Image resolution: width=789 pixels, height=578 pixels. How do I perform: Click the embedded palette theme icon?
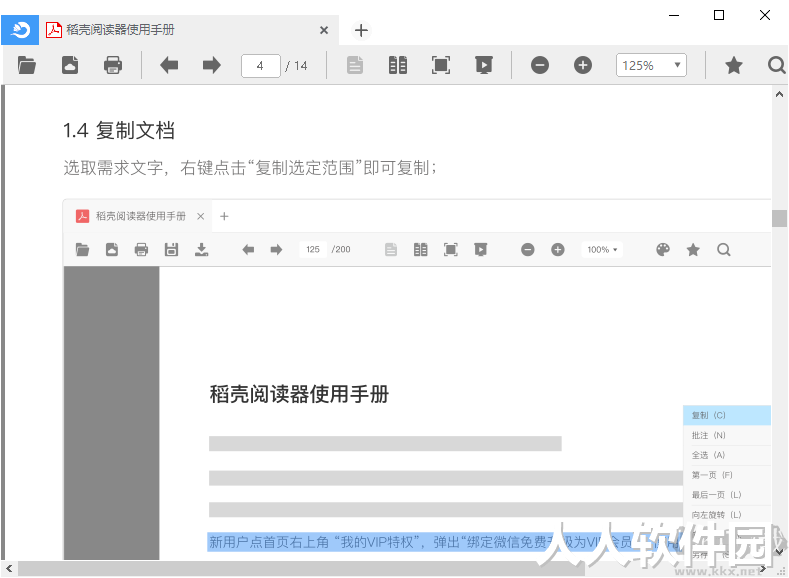point(663,250)
